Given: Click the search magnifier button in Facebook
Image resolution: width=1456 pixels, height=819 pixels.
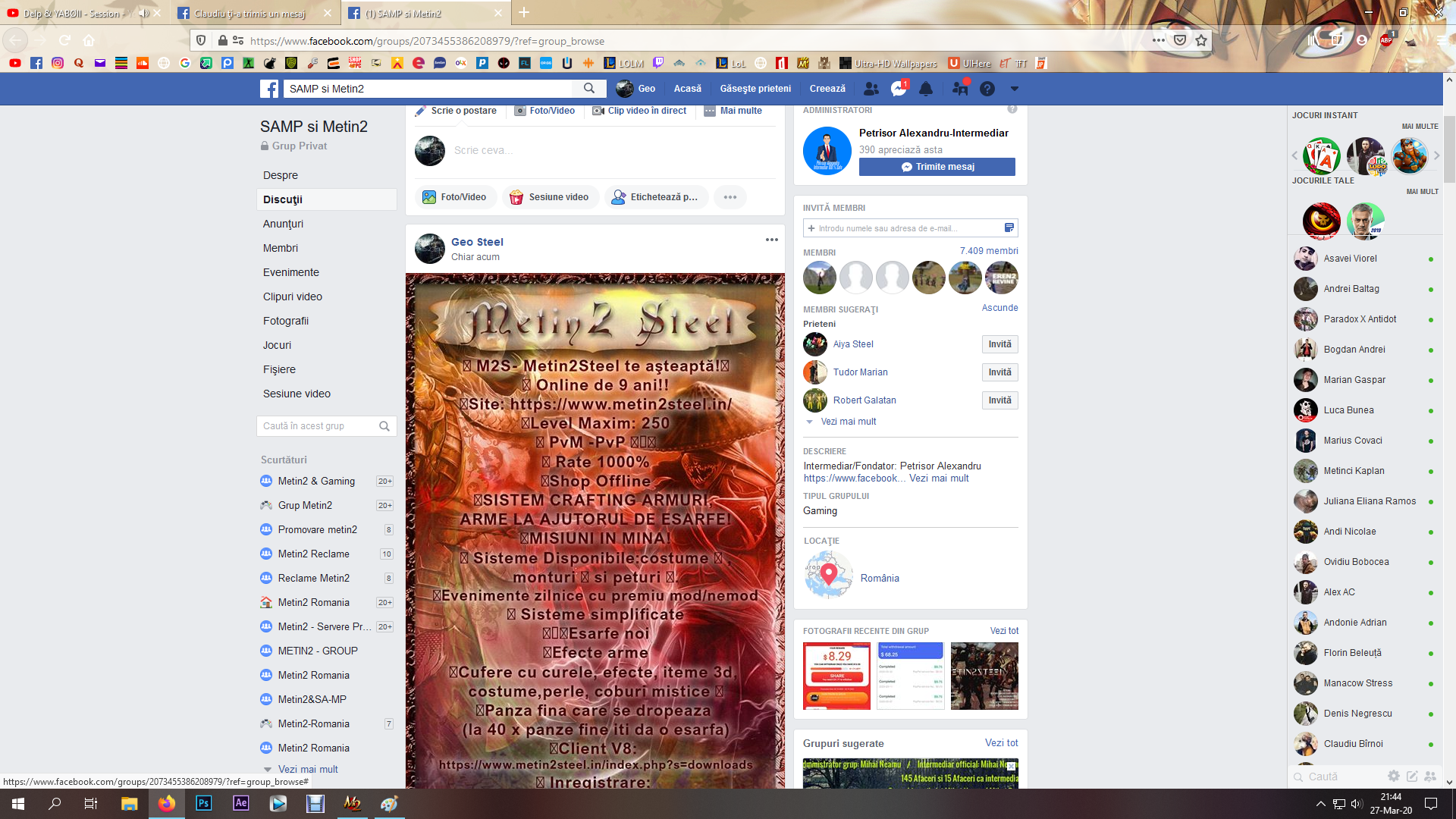Looking at the screenshot, I should point(589,89).
